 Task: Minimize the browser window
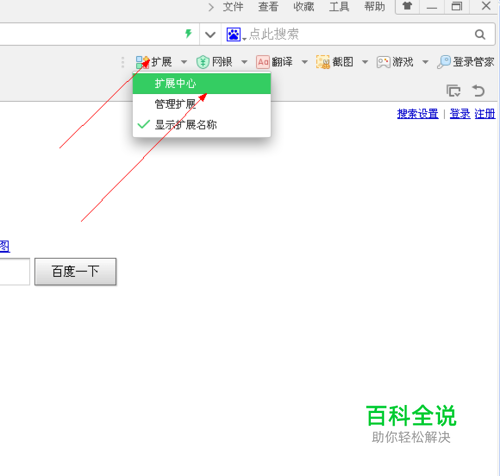pos(432,6)
